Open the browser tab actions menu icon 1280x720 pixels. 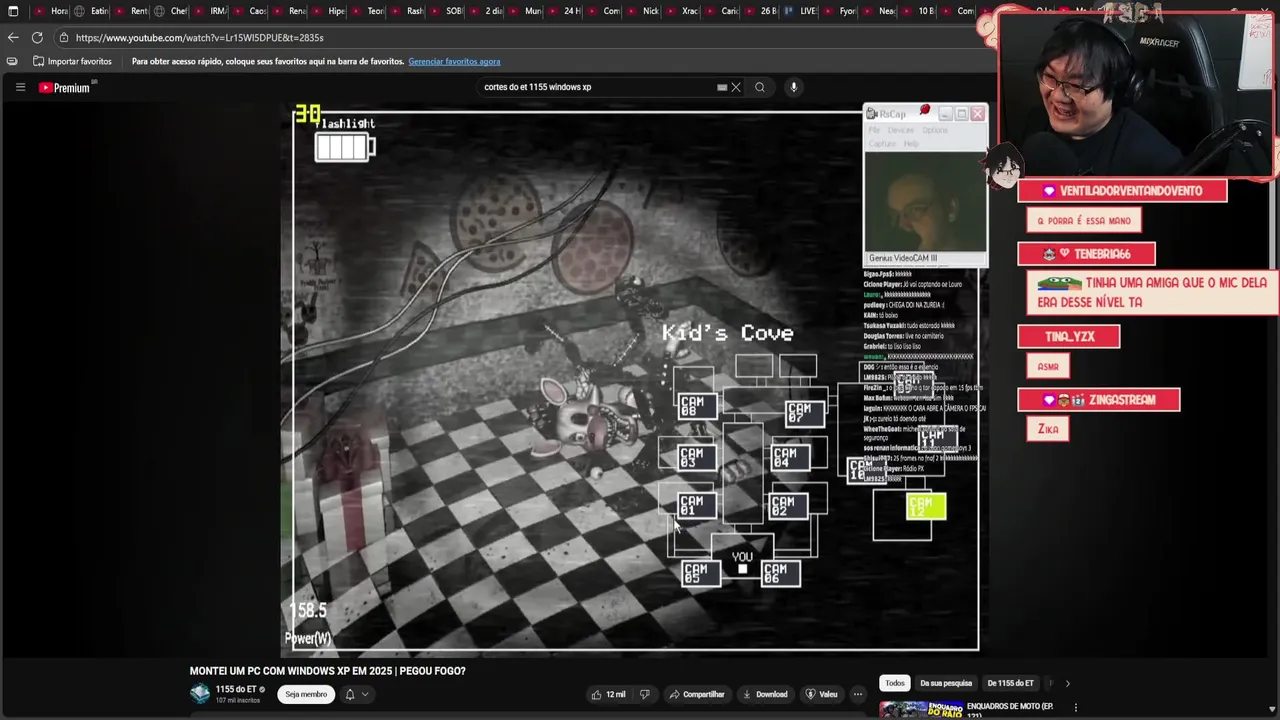click(x=13, y=11)
